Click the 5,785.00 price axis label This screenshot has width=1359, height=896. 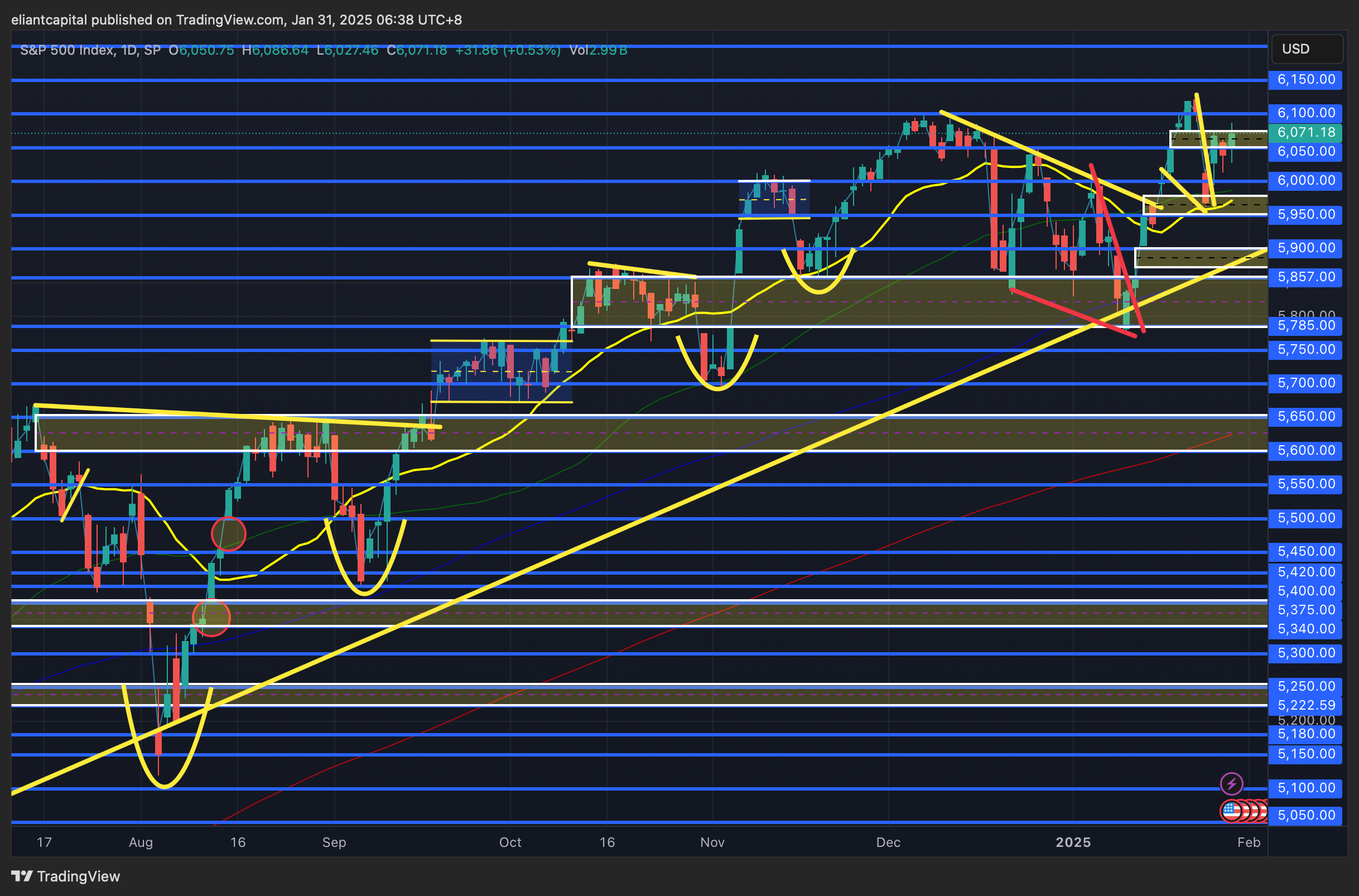tap(1305, 326)
